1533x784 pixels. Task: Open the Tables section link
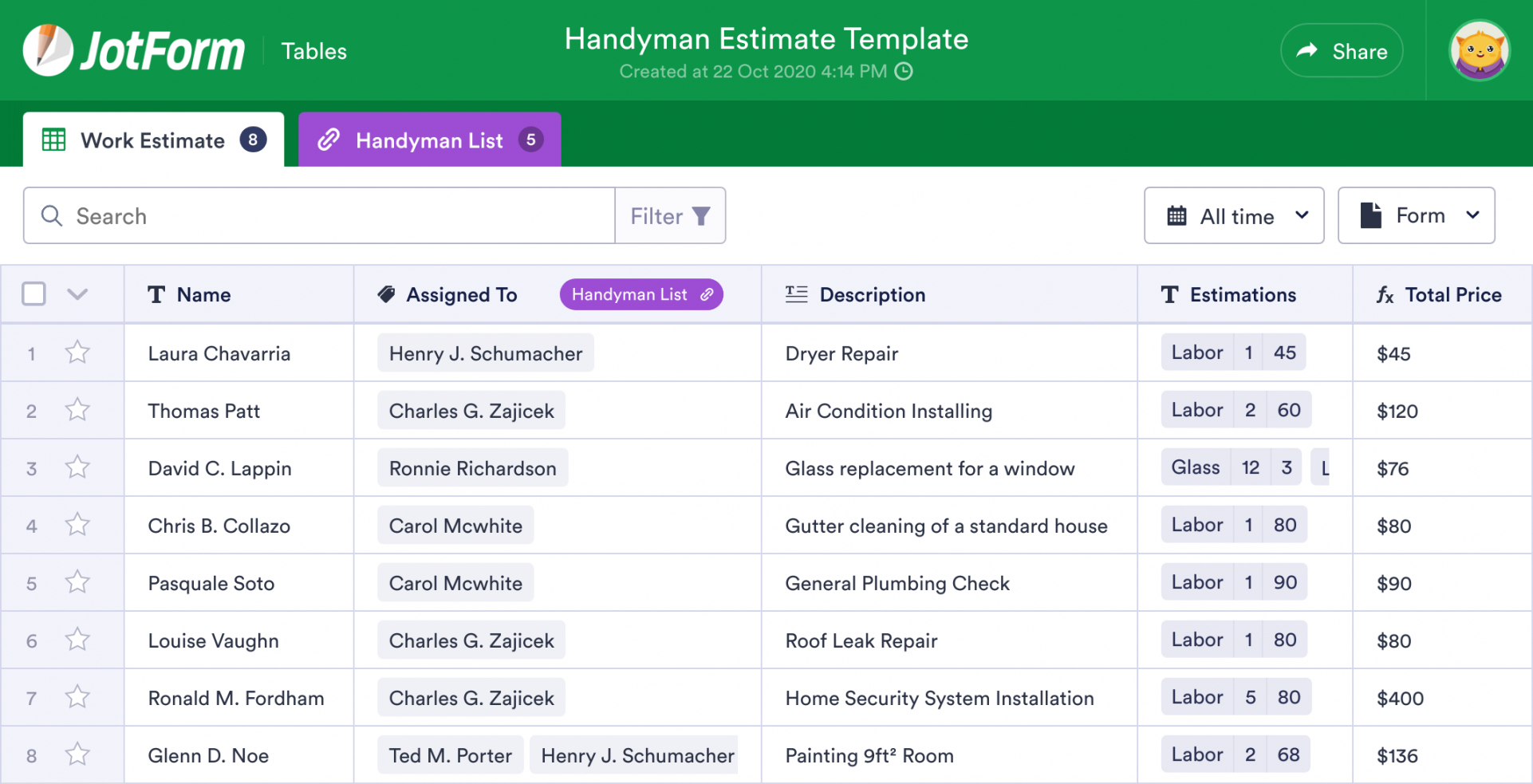[314, 51]
